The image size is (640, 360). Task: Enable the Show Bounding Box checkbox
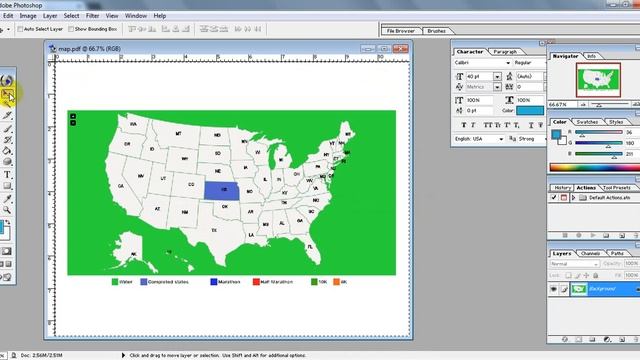(71, 29)
